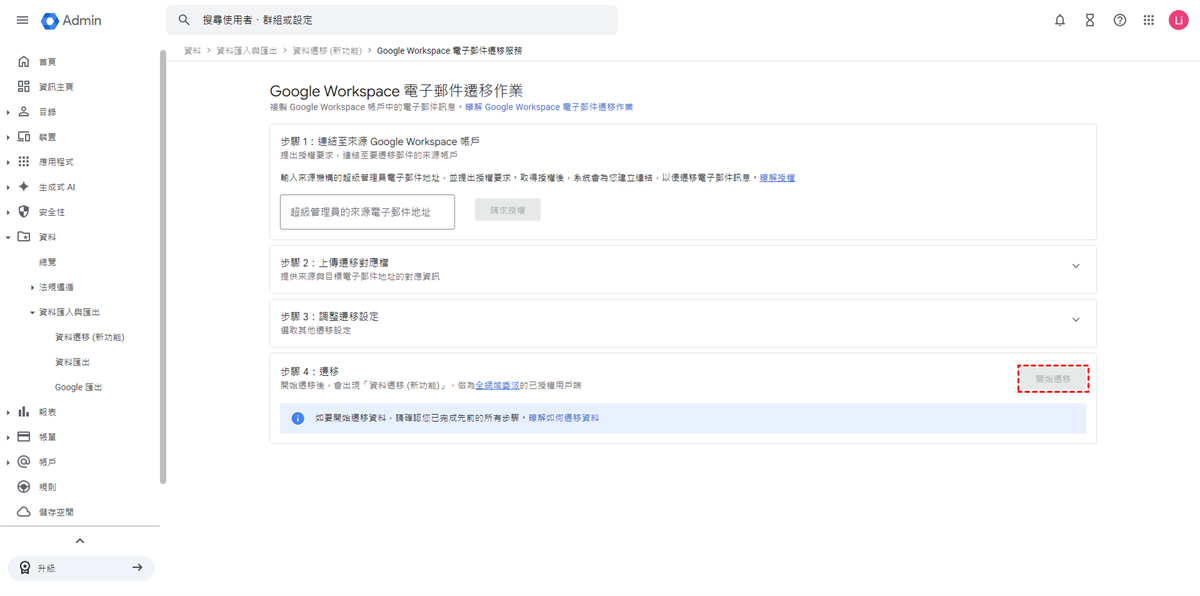The width and height of the screenshot is (1200, 596).
Task: Click the 帳戶 at-sign icon
Action: tap(24, 462)
